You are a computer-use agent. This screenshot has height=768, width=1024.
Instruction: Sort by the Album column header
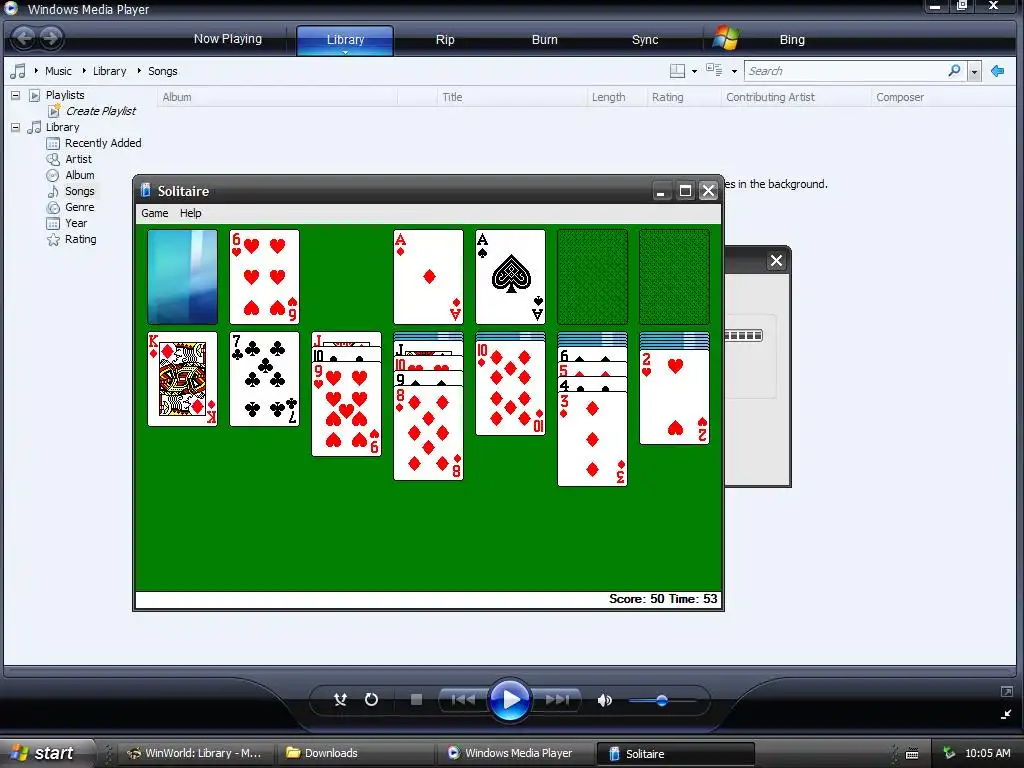pos(277,97)
